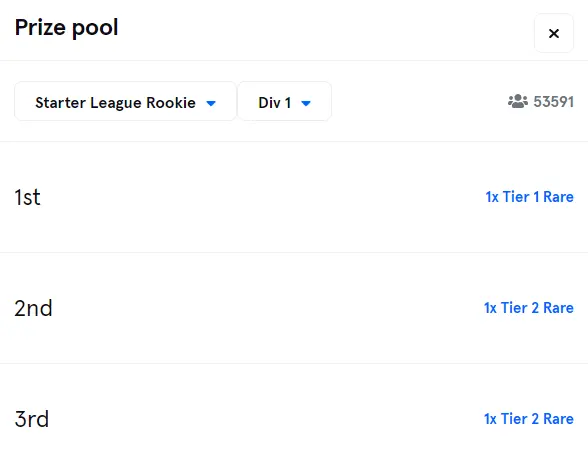Select the 1st place rank label
The image size is (588, 471).
coord(27,197)
